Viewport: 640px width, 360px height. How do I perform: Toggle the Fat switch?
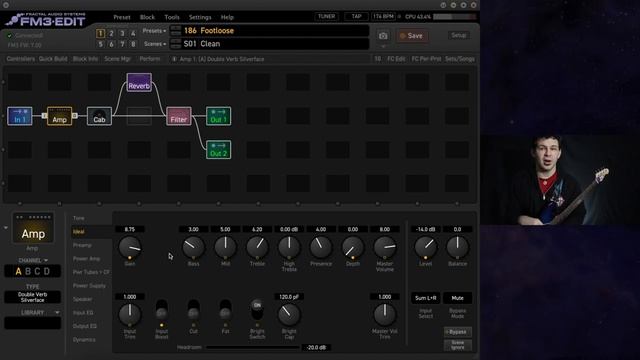click(225, 310)
